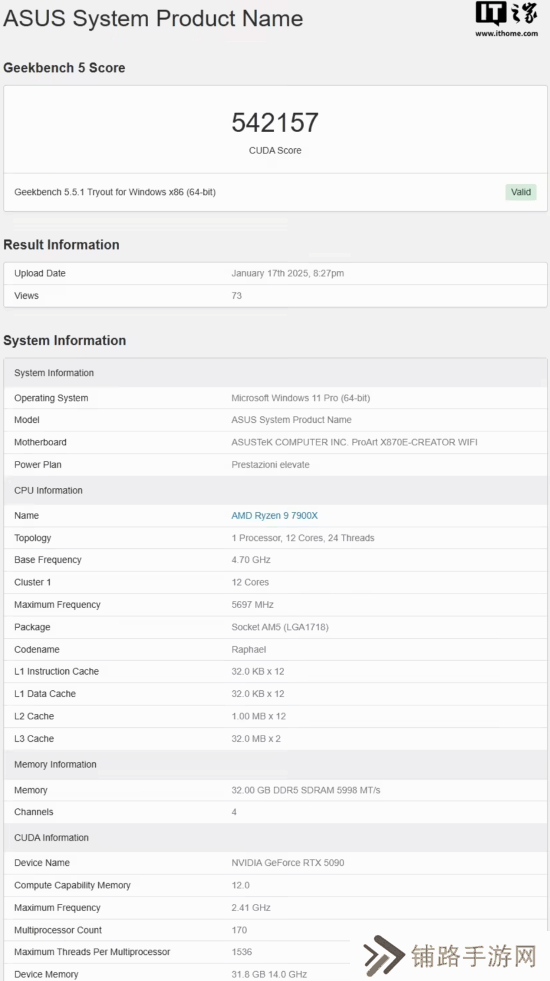
Task: Click the Power Plan label
Action: click(38, 465)
